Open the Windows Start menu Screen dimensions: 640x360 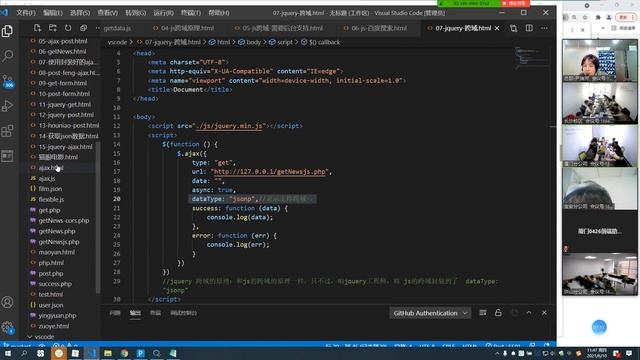tap(8, 353)
